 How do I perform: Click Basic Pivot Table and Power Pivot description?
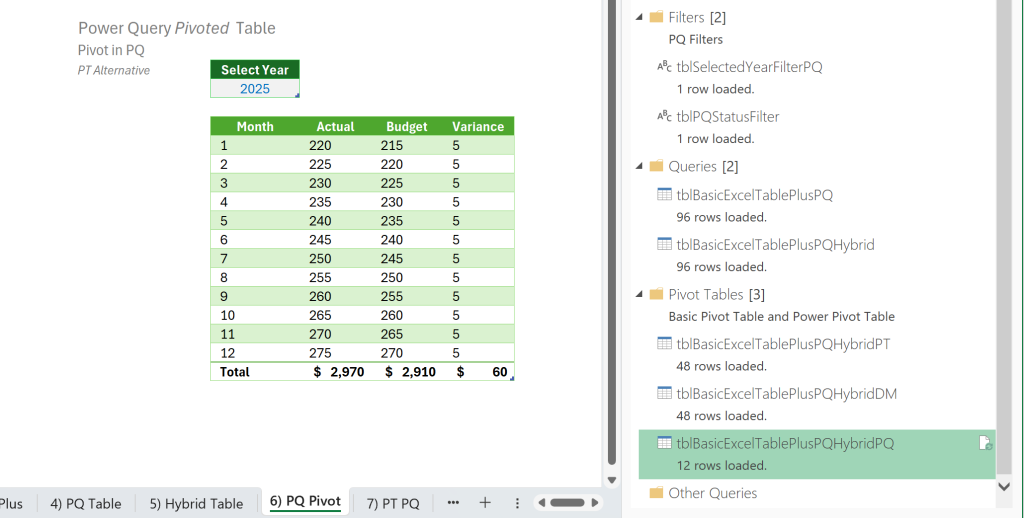coord(782,316)
